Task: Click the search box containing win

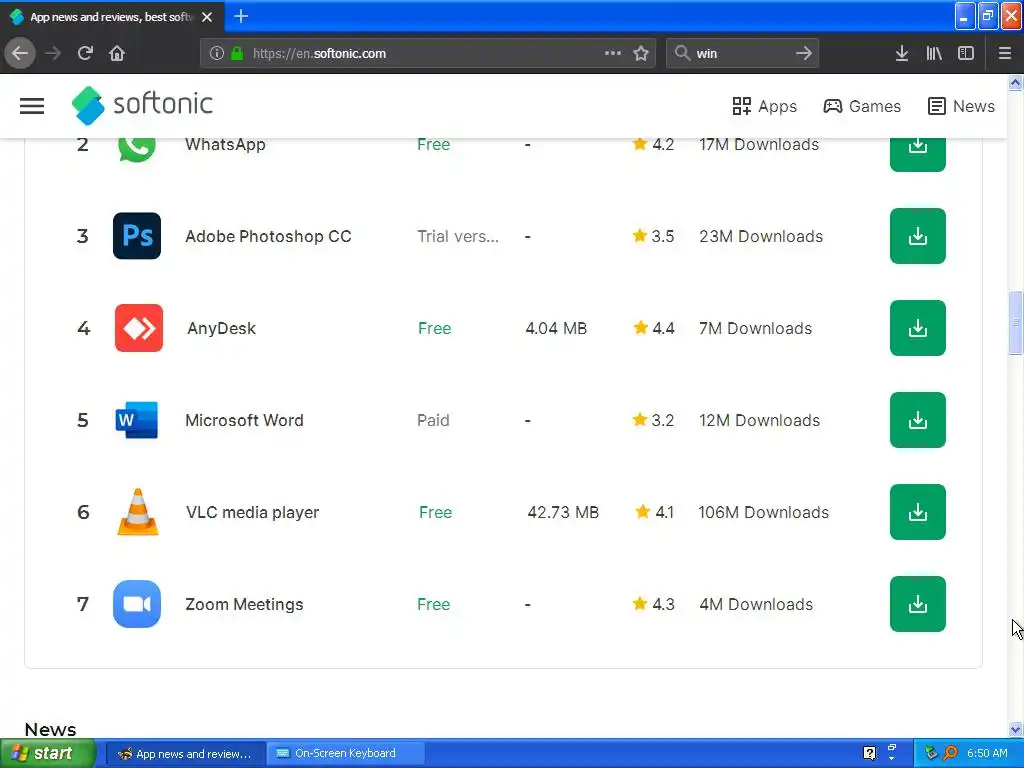Action: 741,54
